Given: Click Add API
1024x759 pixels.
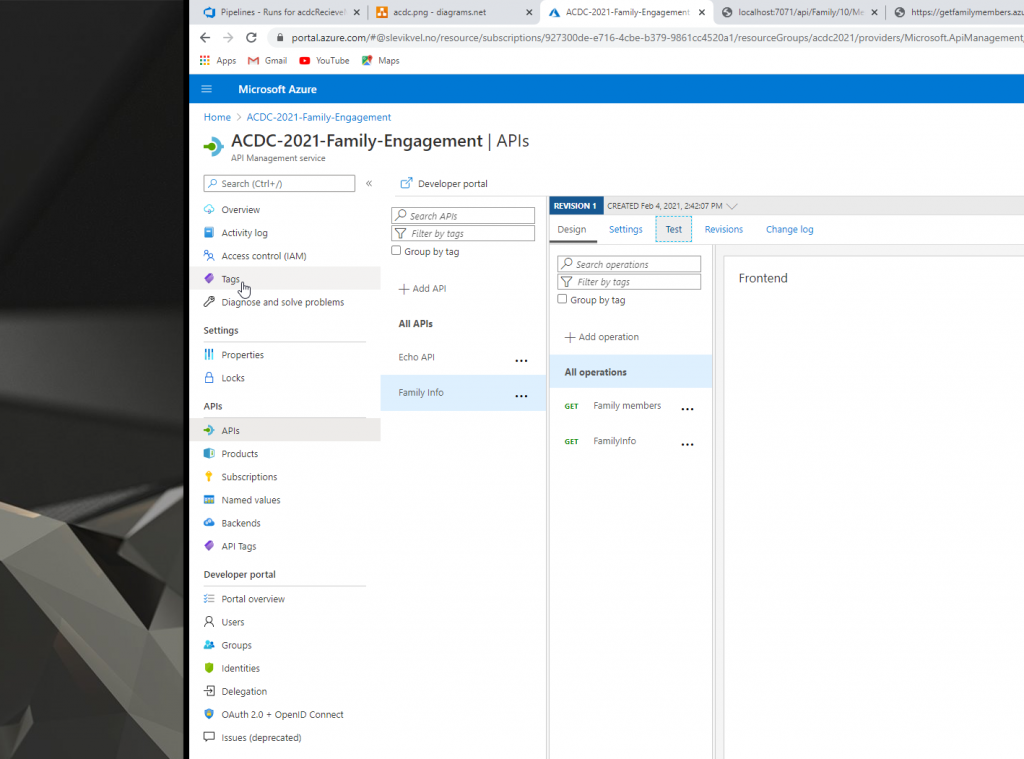Looking at the screenshot, I should click(423, 289).
